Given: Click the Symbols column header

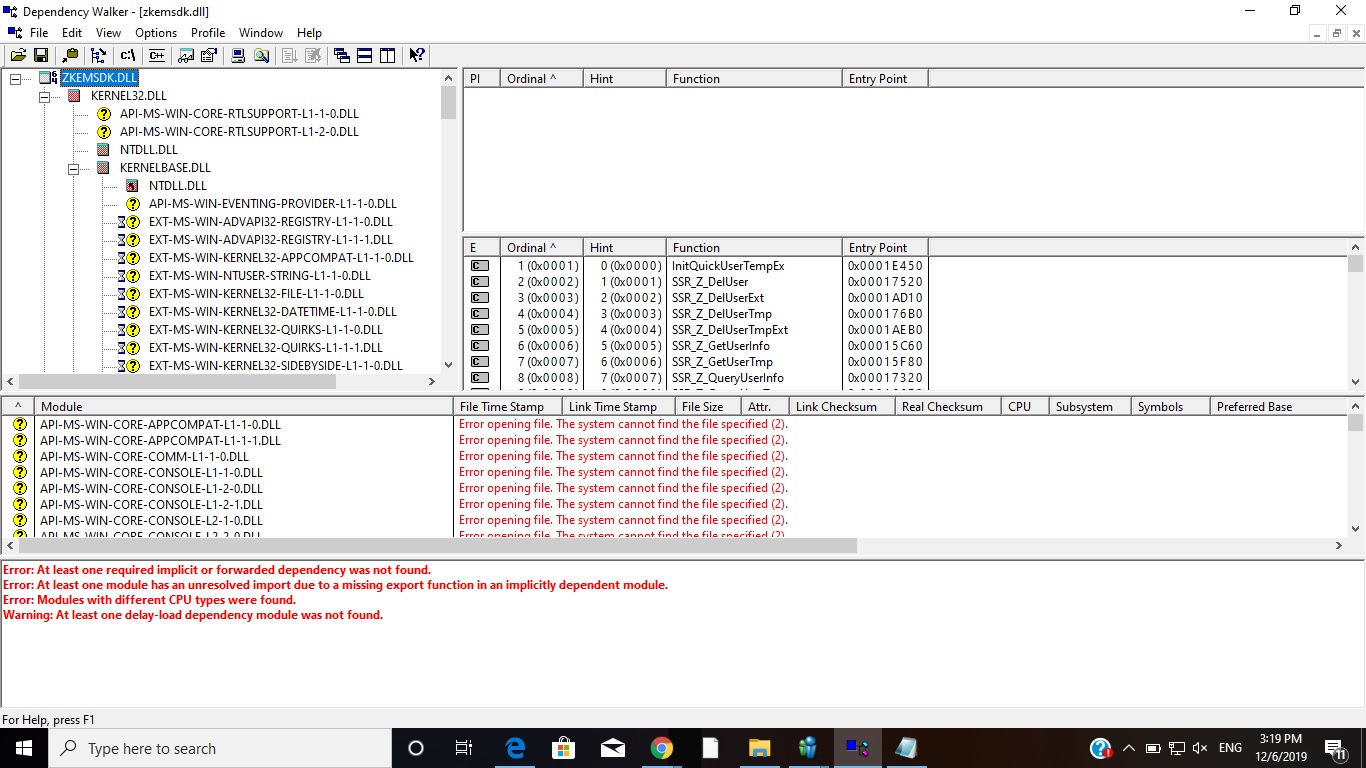Looking at the screenshot, I should 1171,407.
